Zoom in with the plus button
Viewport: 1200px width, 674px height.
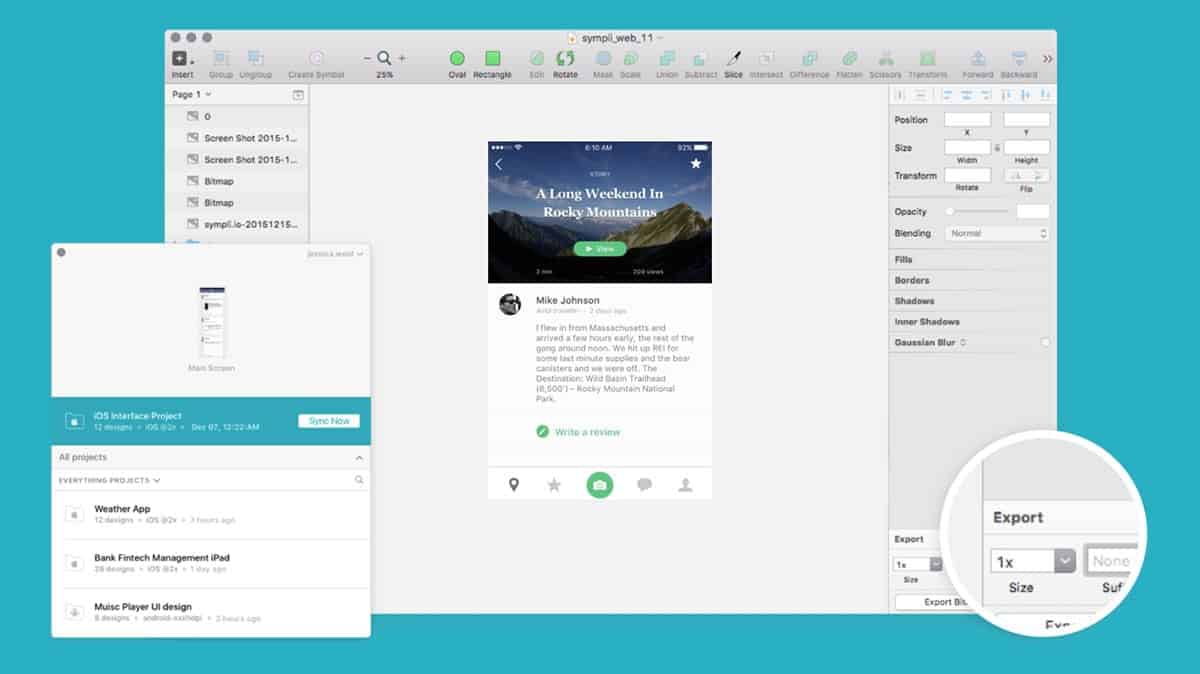point(402,59)
